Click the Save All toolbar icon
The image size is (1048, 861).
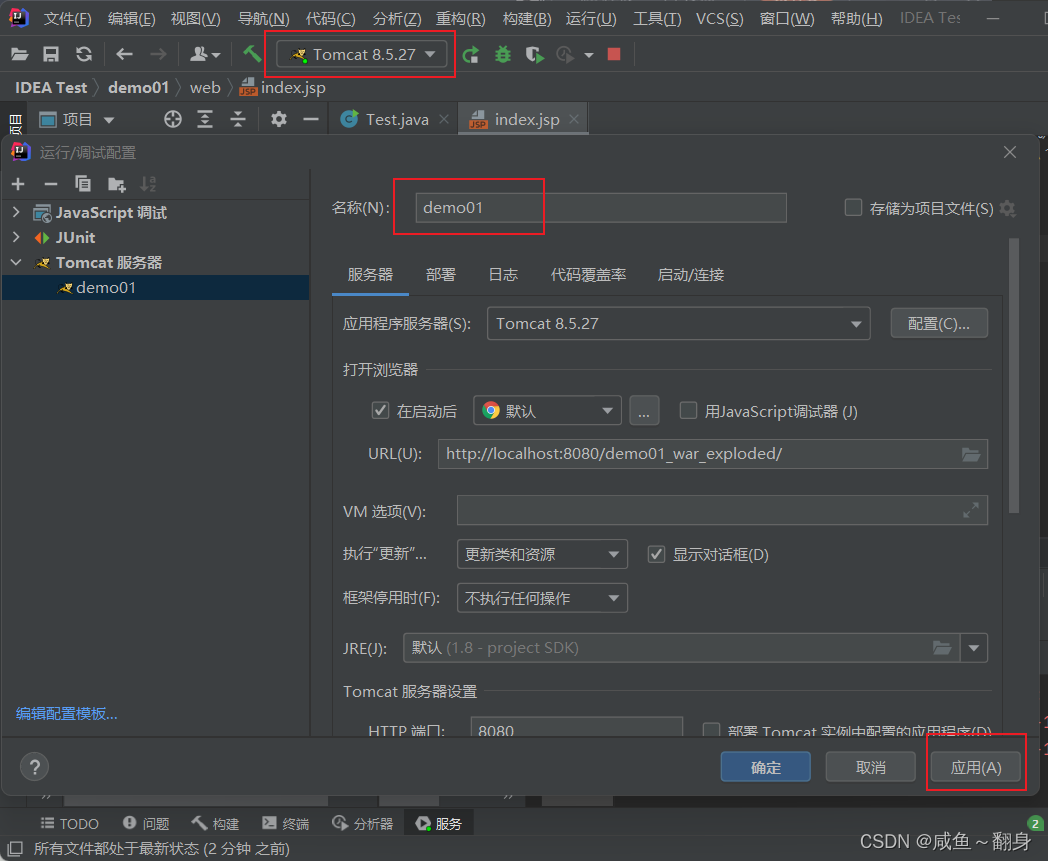pos(51,54)
